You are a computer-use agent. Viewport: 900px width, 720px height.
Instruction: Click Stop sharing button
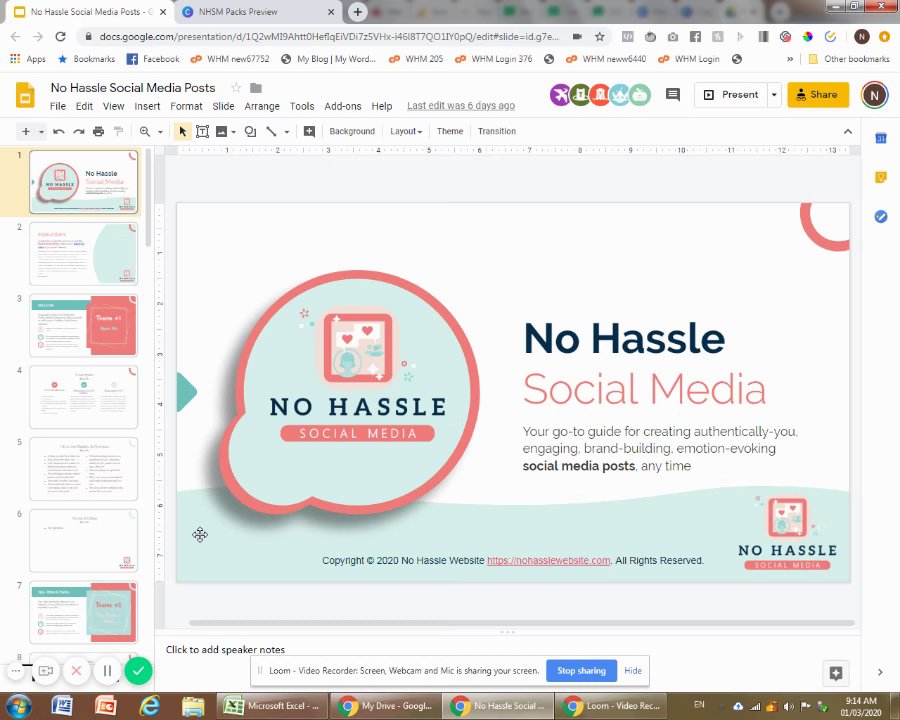581,671
